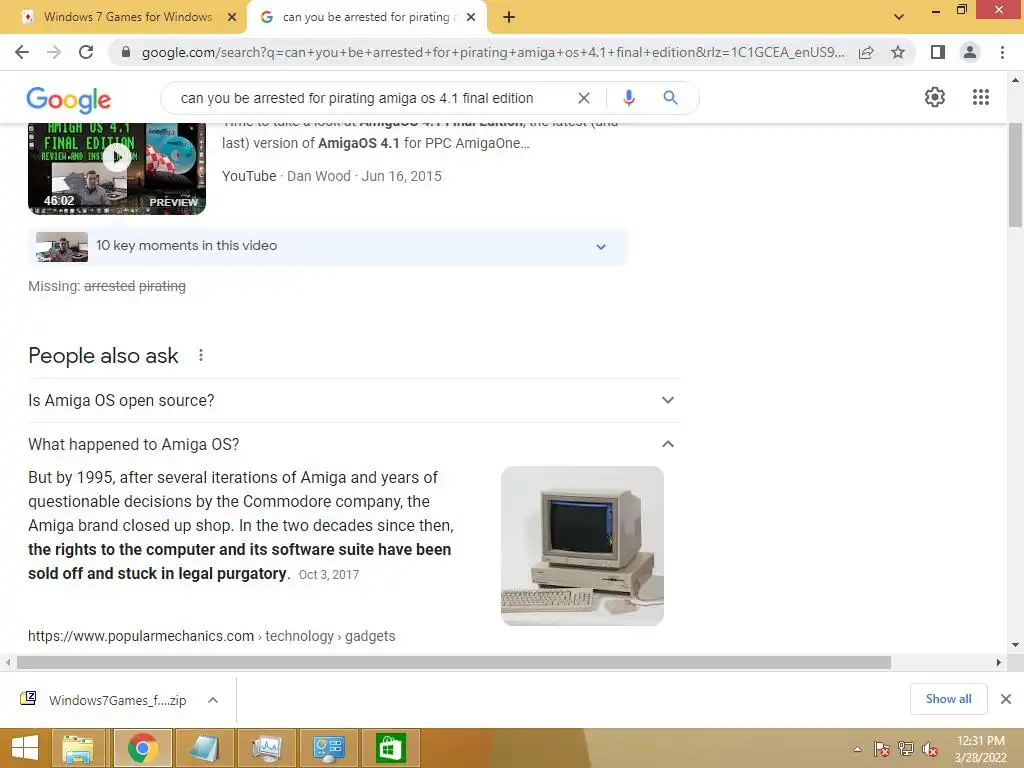
Task: Open AmigaOS Final Edition video thumbnail
Action: click(117, 168)
